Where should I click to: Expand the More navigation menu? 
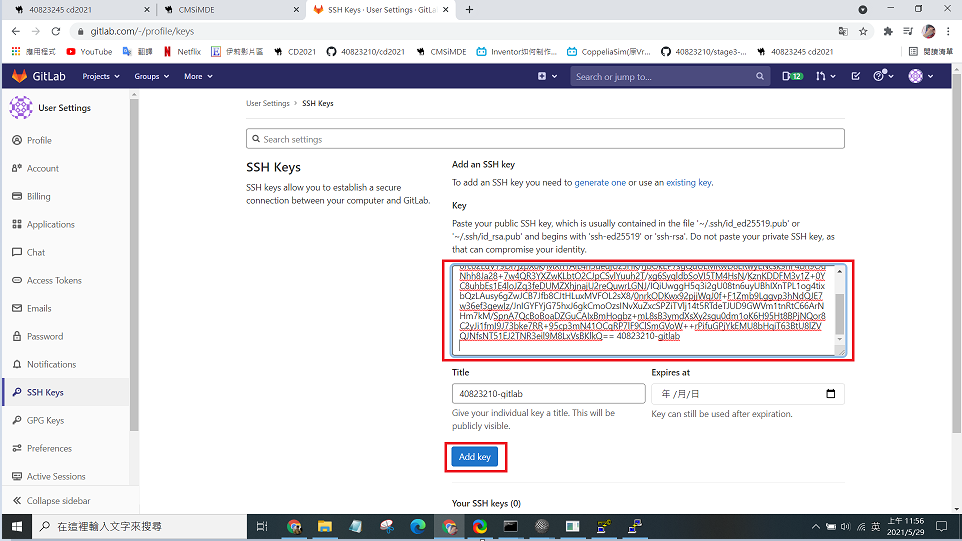click(x=198, y=76)
